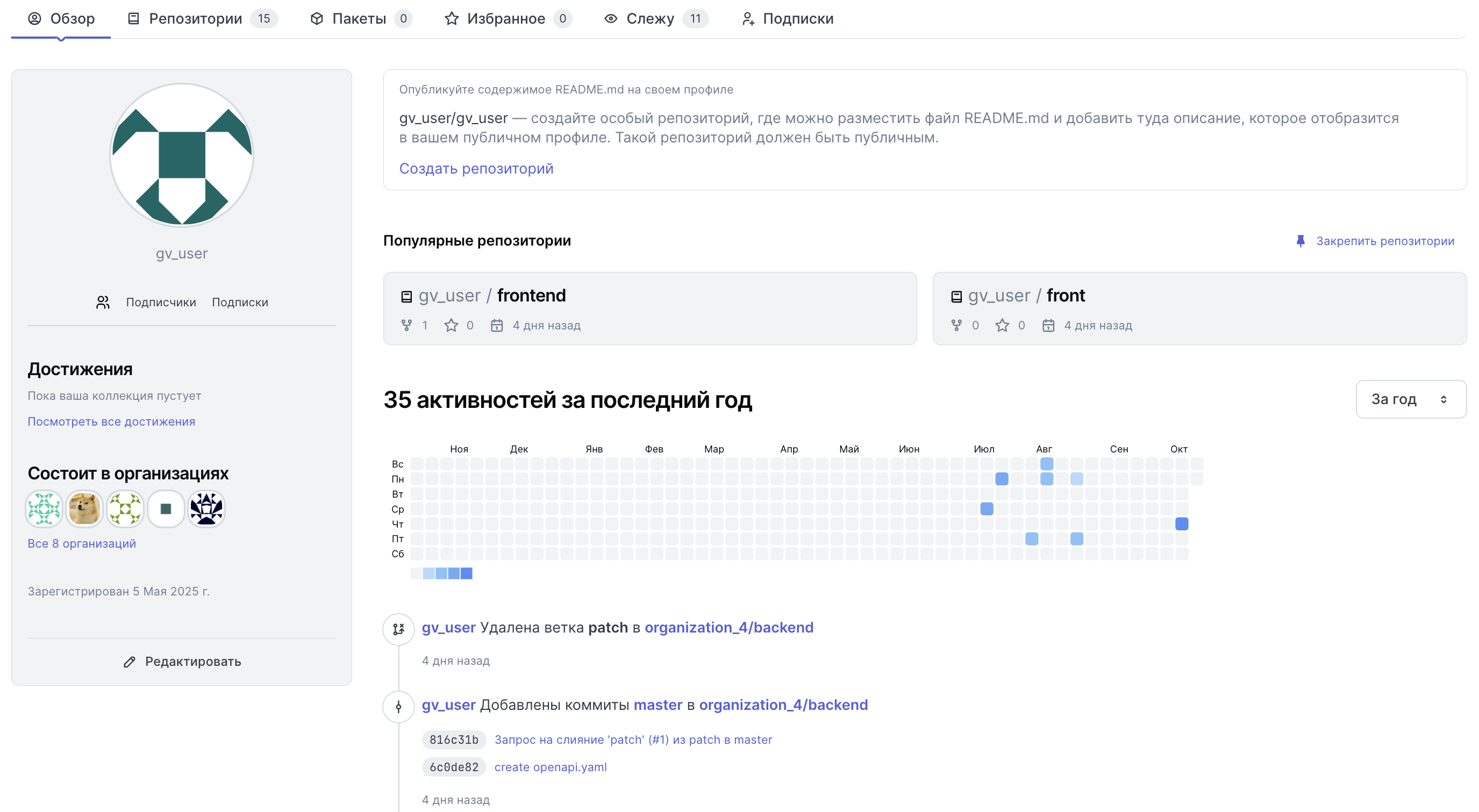Switch to the Репозитории tab
1479x812 pixels.
tap(195, 18)
